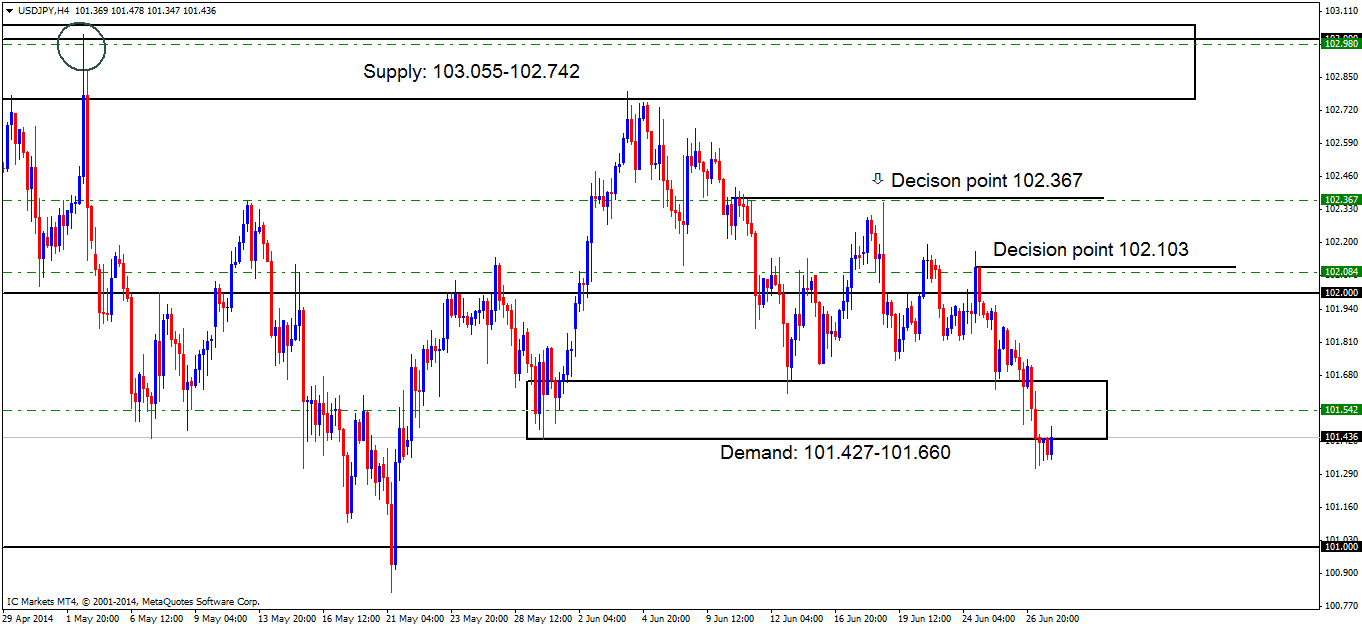Click the 102.590 value on price scale
Screen dimensions: 1362x627
click(1340, 142)
